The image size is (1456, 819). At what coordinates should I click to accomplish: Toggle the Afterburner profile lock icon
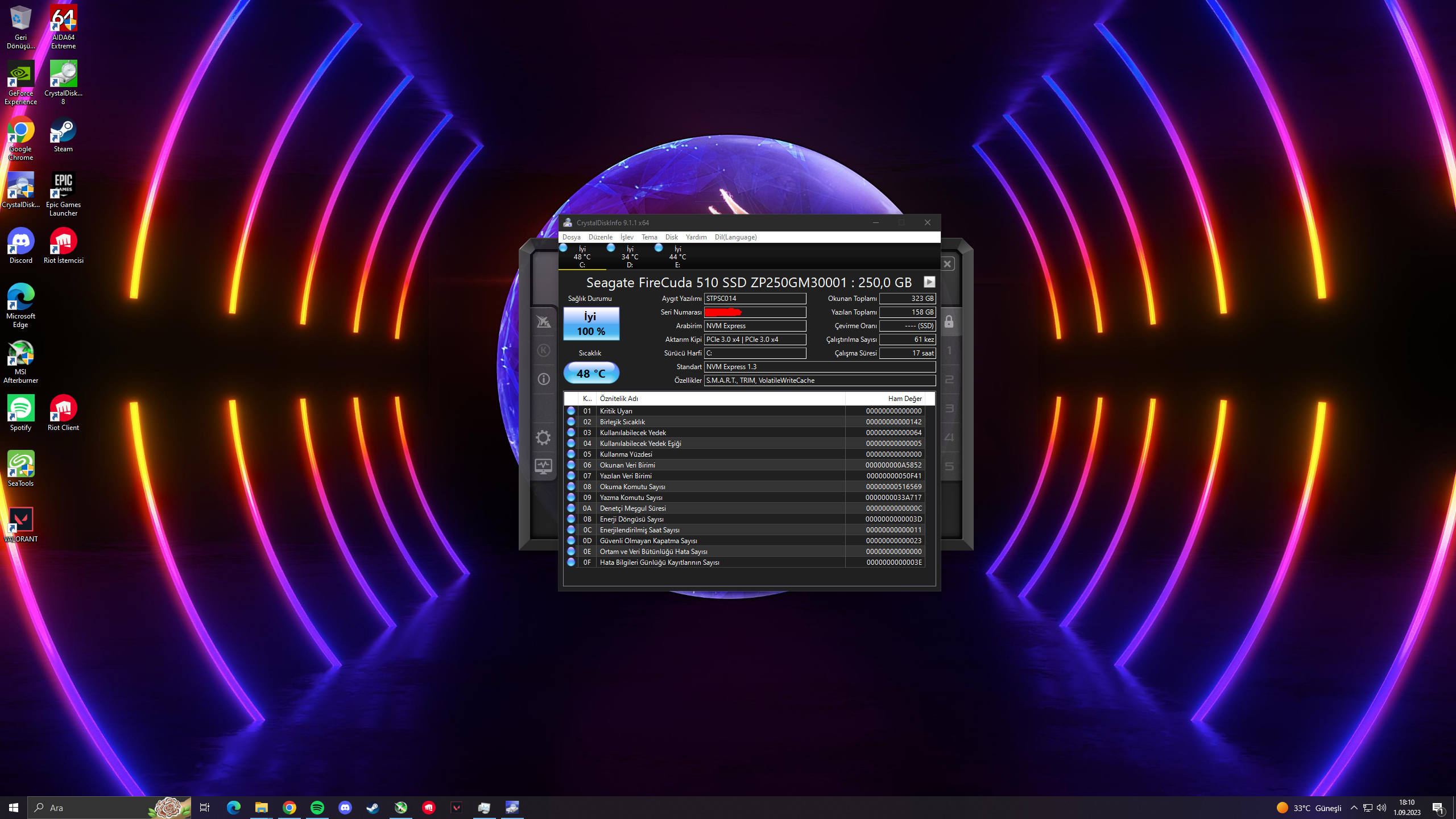[x=949, y=322]
